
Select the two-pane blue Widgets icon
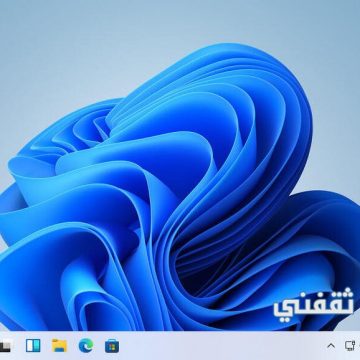click(x=33, y=345)
